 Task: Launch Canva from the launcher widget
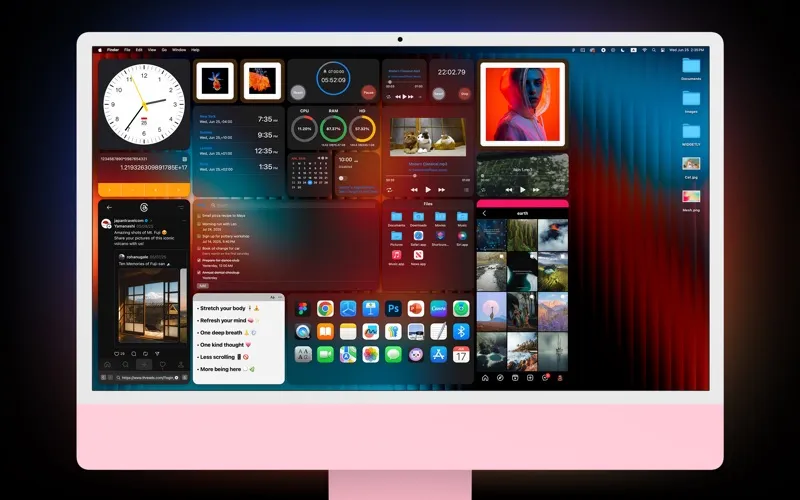coord(438,309)
